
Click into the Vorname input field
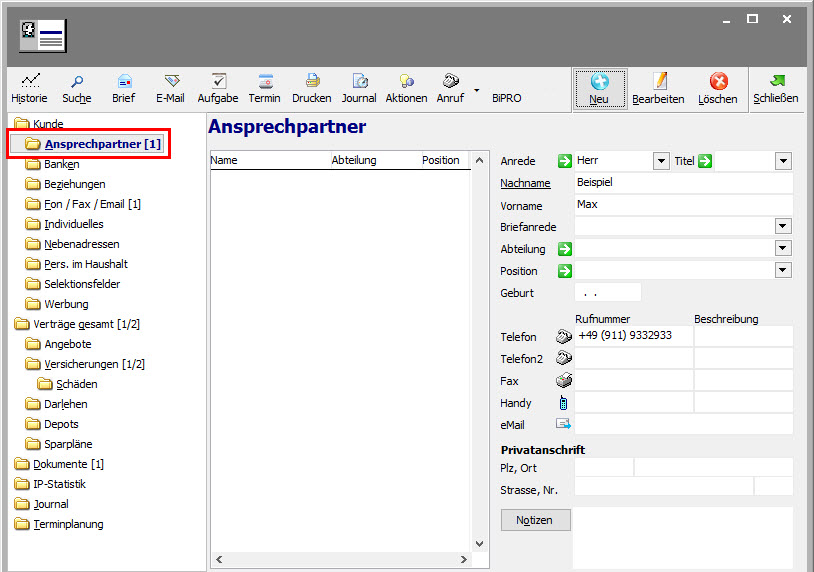[x=683, y=205]
